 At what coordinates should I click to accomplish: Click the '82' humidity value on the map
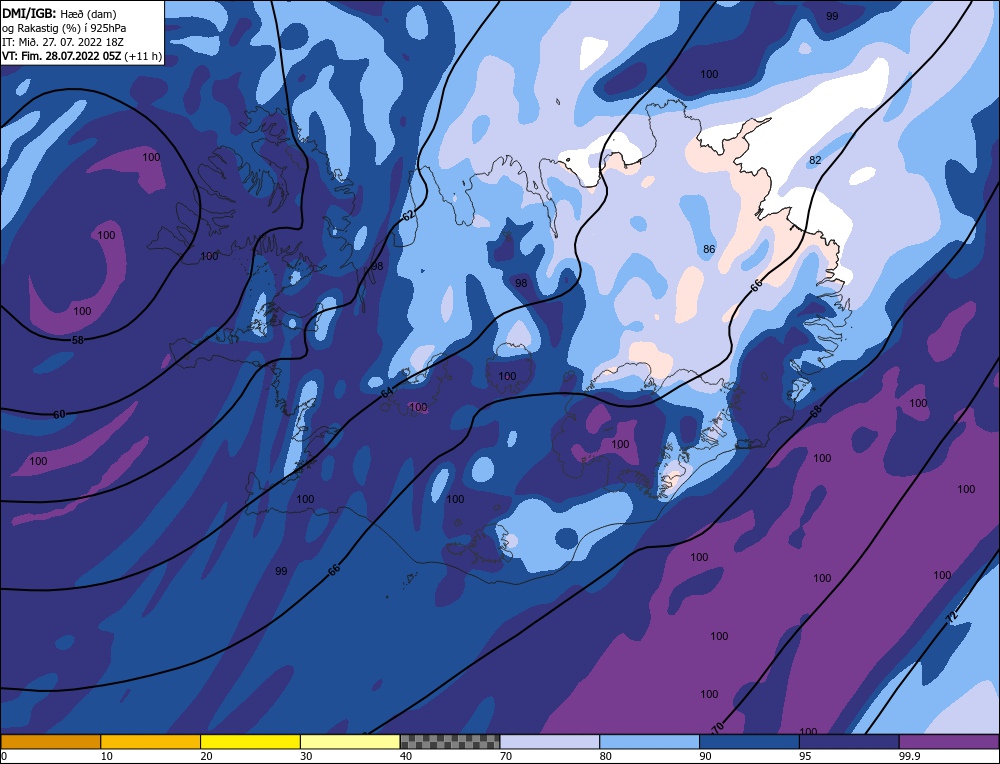815,160
